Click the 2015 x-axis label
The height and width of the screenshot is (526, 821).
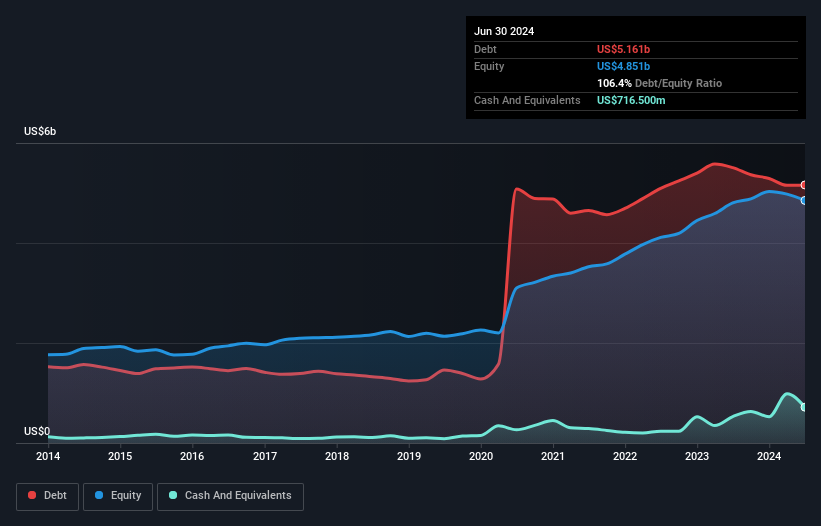coord(120,456)
